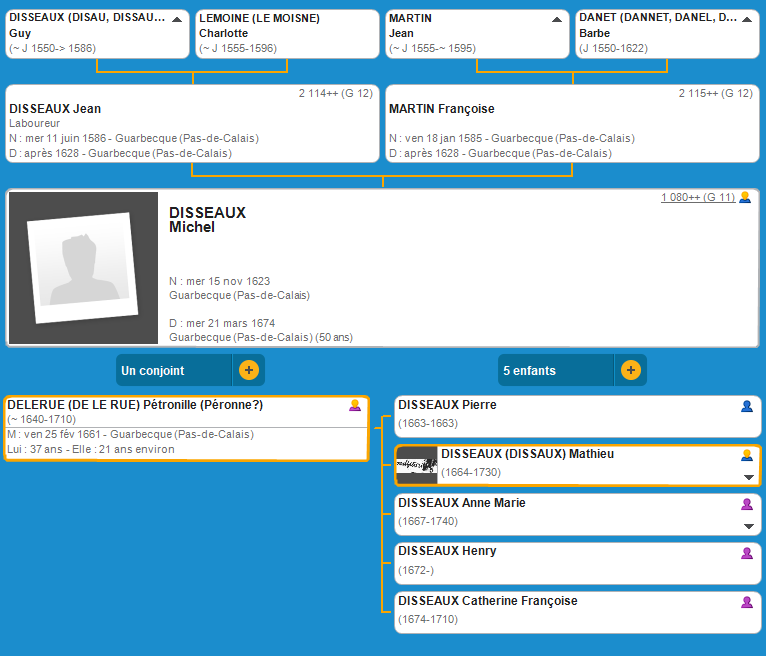Screen dimensions: 766x656
Task: Click Catherine Françoise's purple person icon
Action: [x=746, y=602]
